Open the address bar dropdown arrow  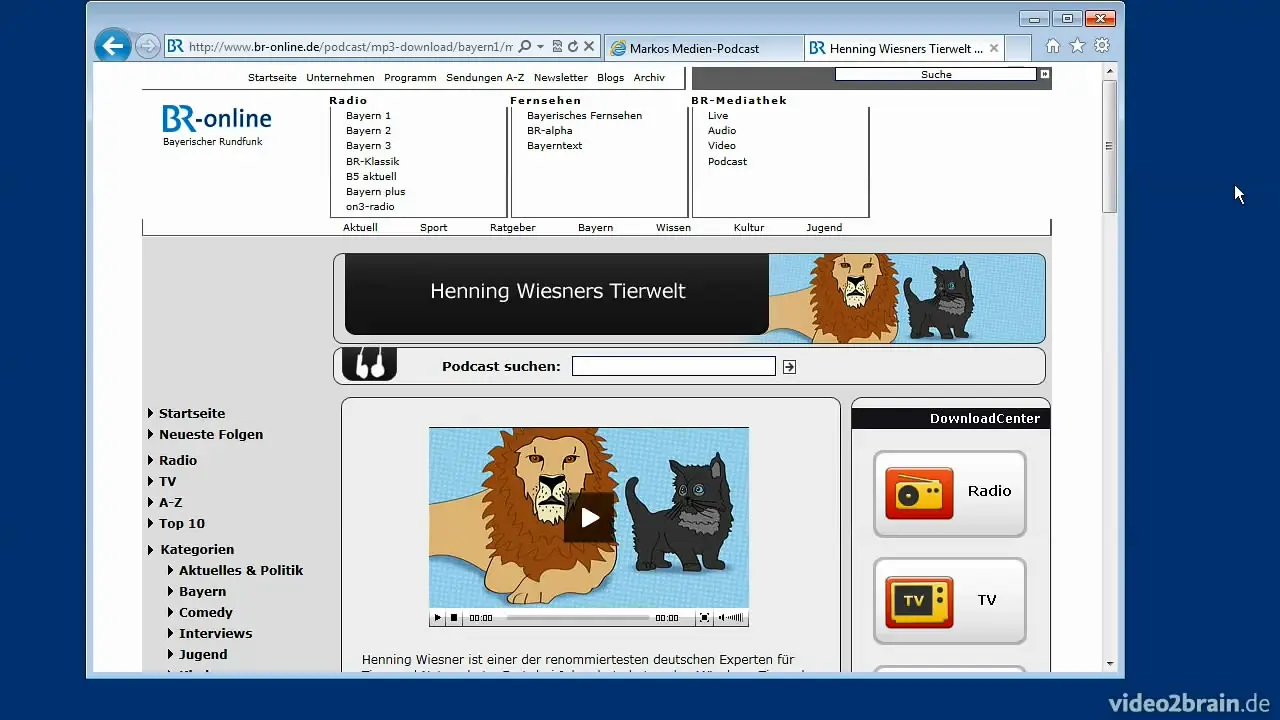tap(540, 47)
